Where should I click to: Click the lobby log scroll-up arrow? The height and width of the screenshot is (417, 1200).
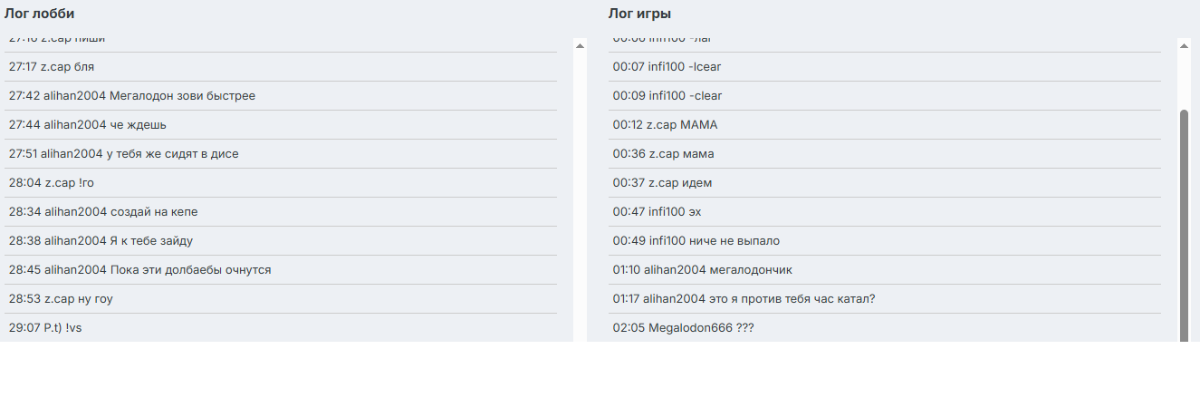pyautogui.click(x=580, y=45)
